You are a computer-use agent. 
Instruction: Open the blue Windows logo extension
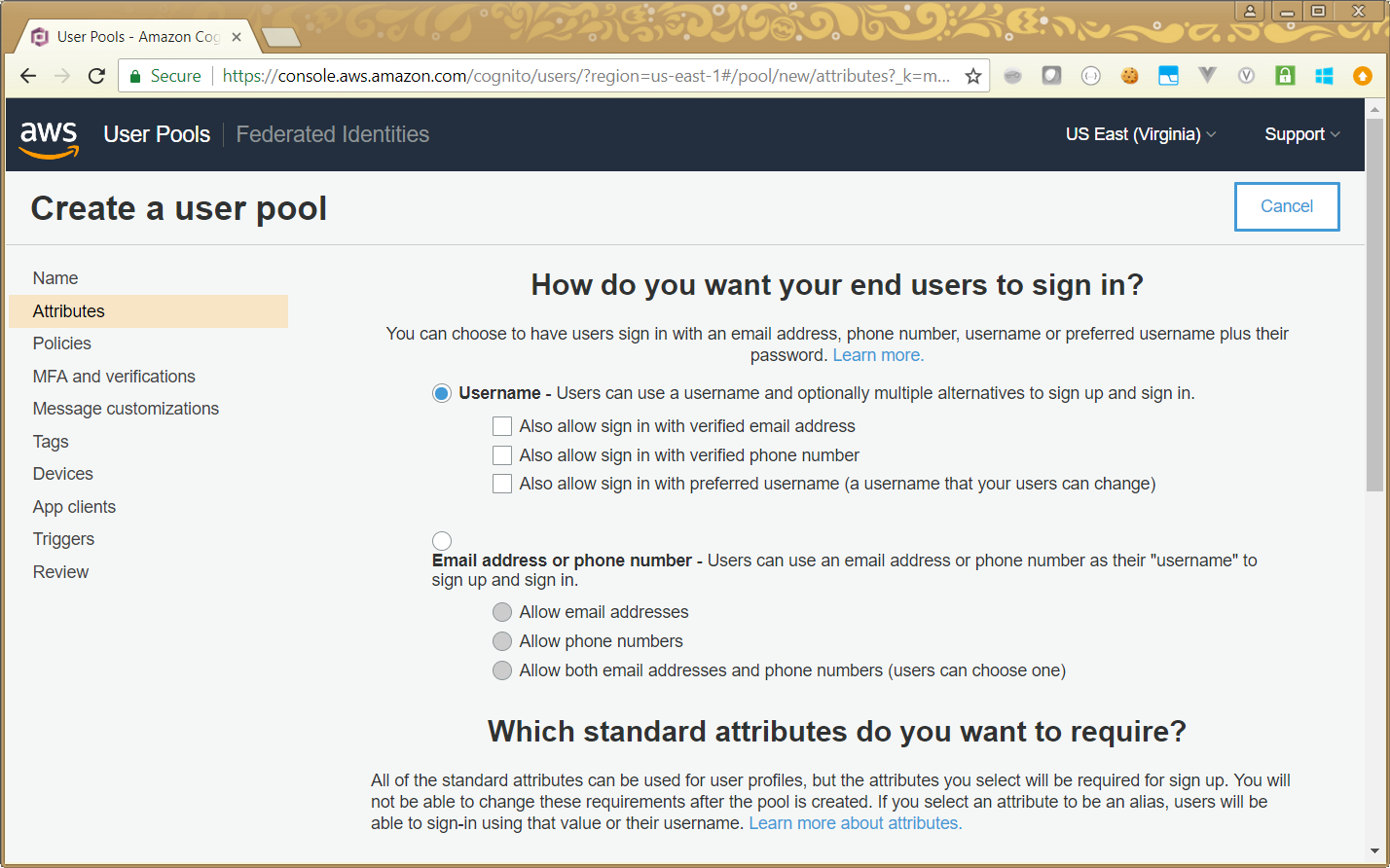click(x=1324, y=76)
